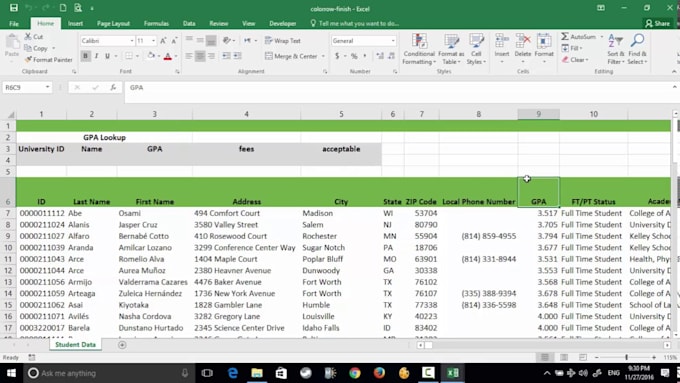Select row 7 header
Viewport: 680px width, 383px height.
point(8,213)
